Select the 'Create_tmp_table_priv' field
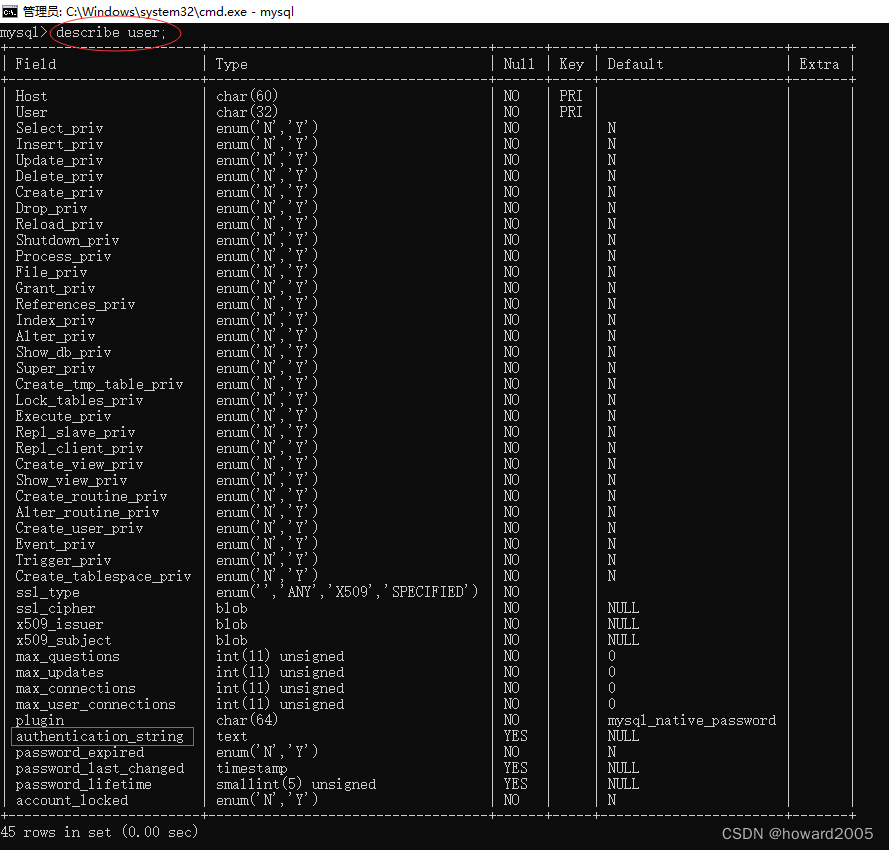 (x=99, y=384)
